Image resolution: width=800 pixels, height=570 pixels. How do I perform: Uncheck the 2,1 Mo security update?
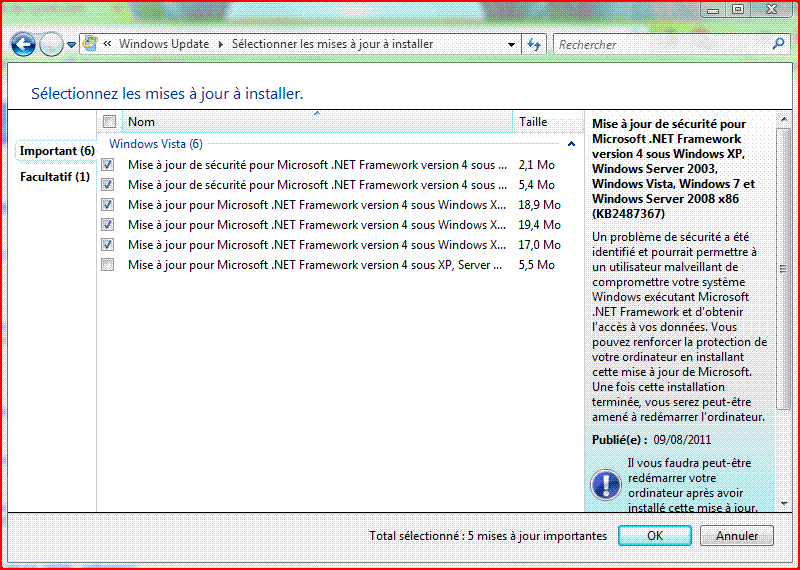point(108,165)
